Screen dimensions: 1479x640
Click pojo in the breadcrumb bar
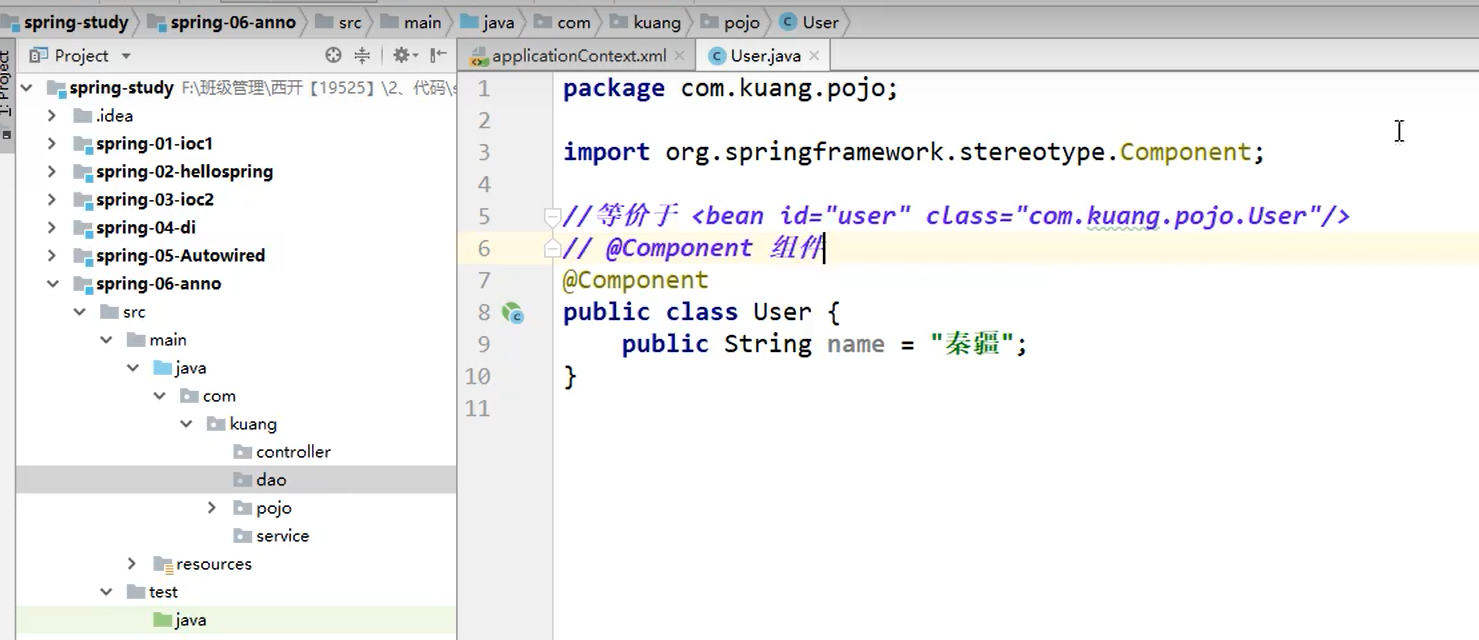(731, 22)
